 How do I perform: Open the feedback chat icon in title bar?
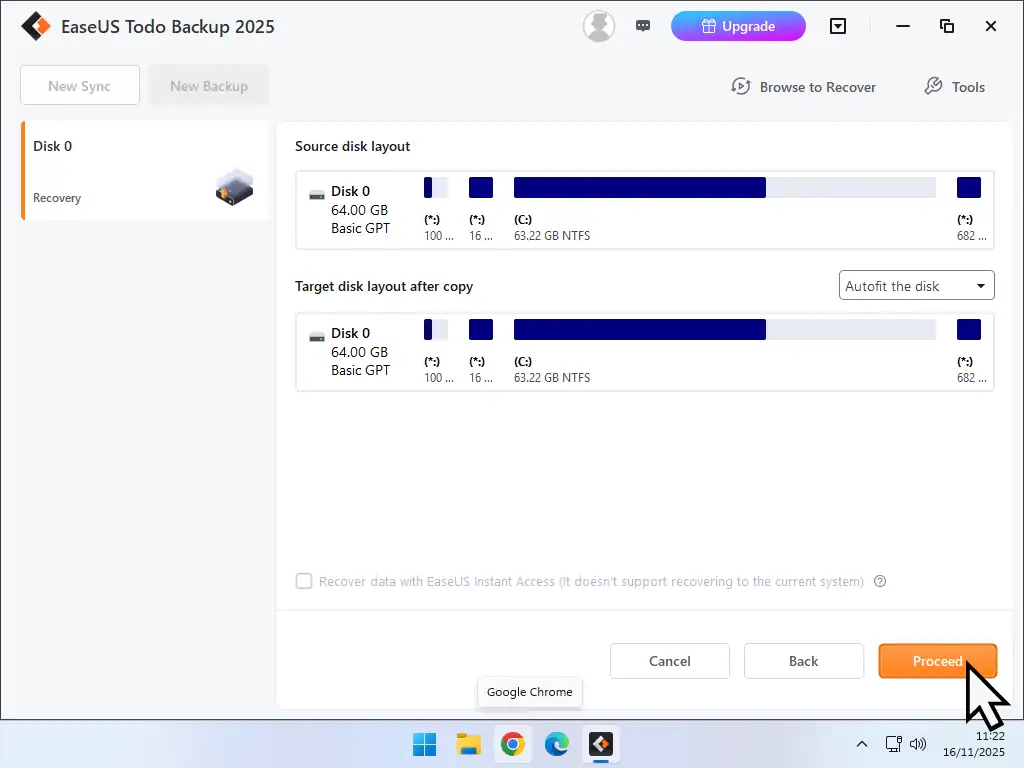643,25
